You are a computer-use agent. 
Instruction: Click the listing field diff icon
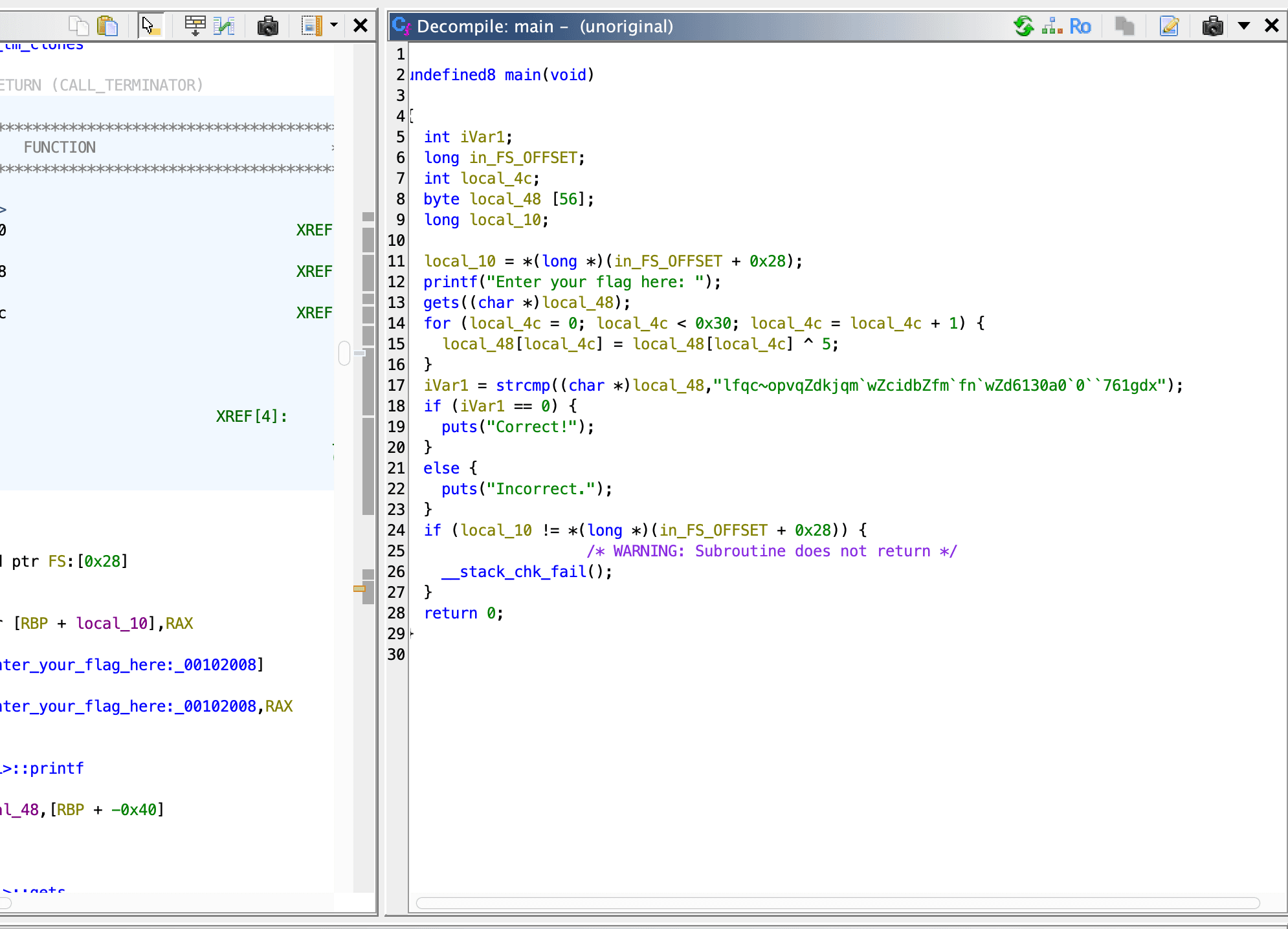tap(224, 26)
